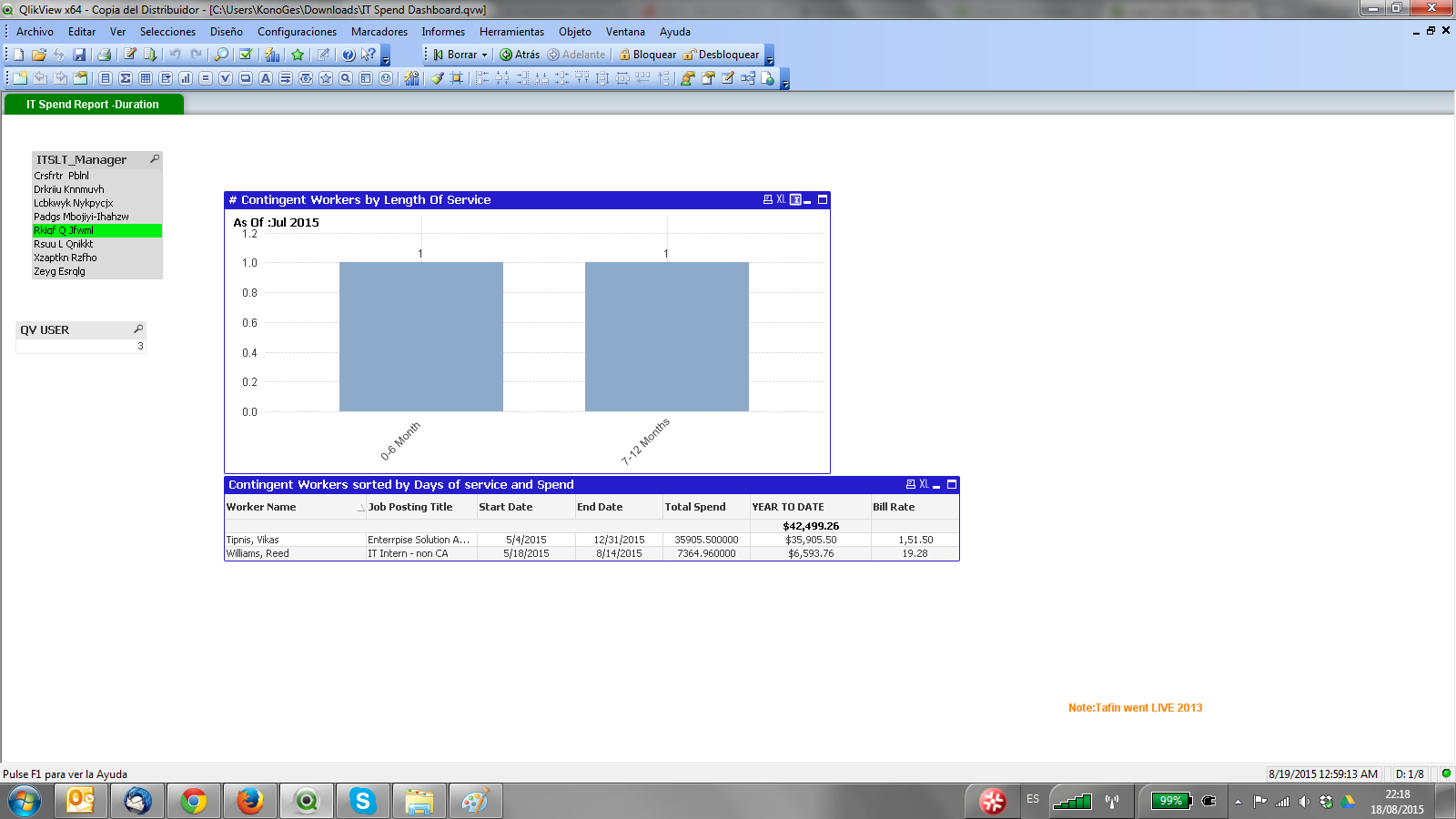Click the 7-12 Months bar in chart
The height and width of the screenshot is (819, 1456).
[x=667, y=337]
